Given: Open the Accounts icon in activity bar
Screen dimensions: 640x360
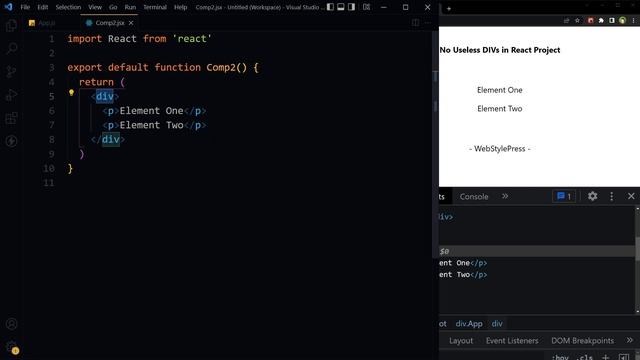Looking at the screenshot, I should coord(11,324).
